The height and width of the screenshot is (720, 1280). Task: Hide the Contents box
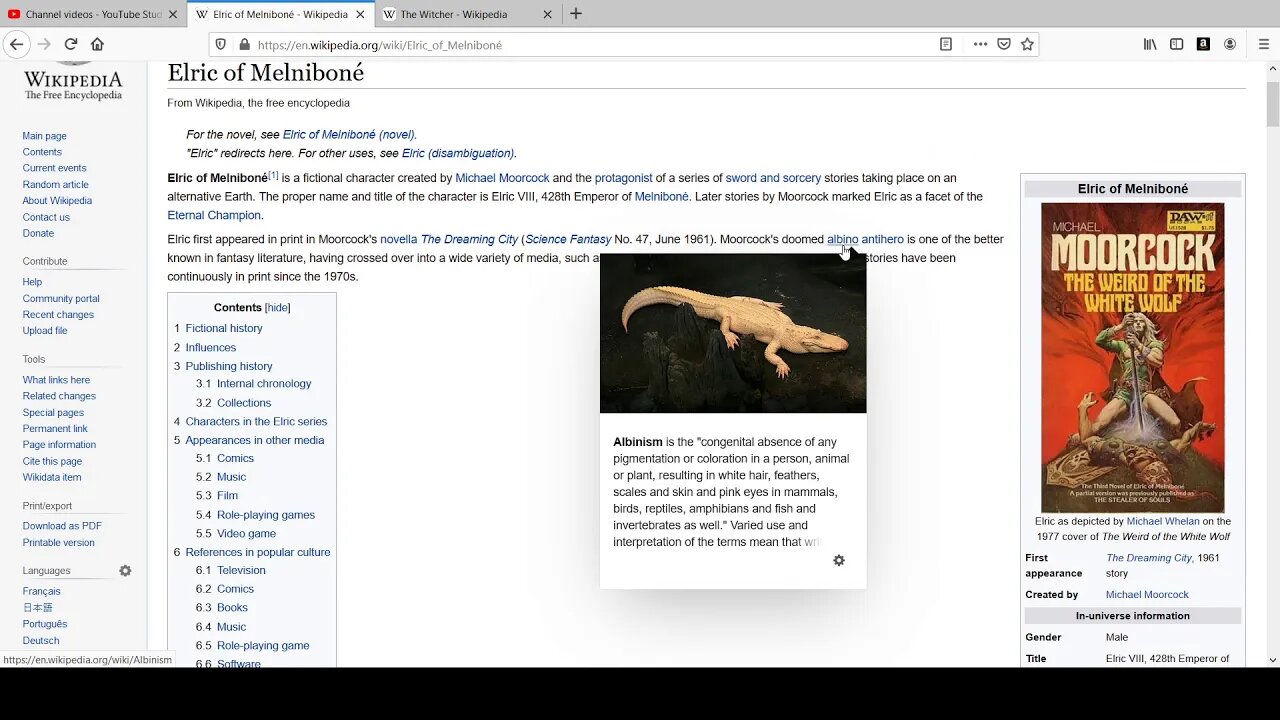coord(277,308)
